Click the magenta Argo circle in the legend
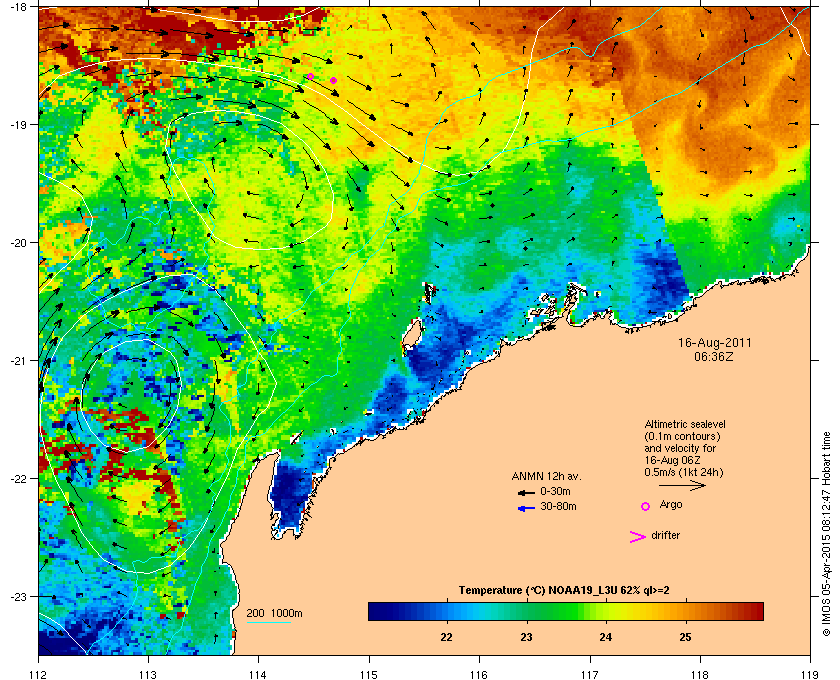 pos(646,506)
